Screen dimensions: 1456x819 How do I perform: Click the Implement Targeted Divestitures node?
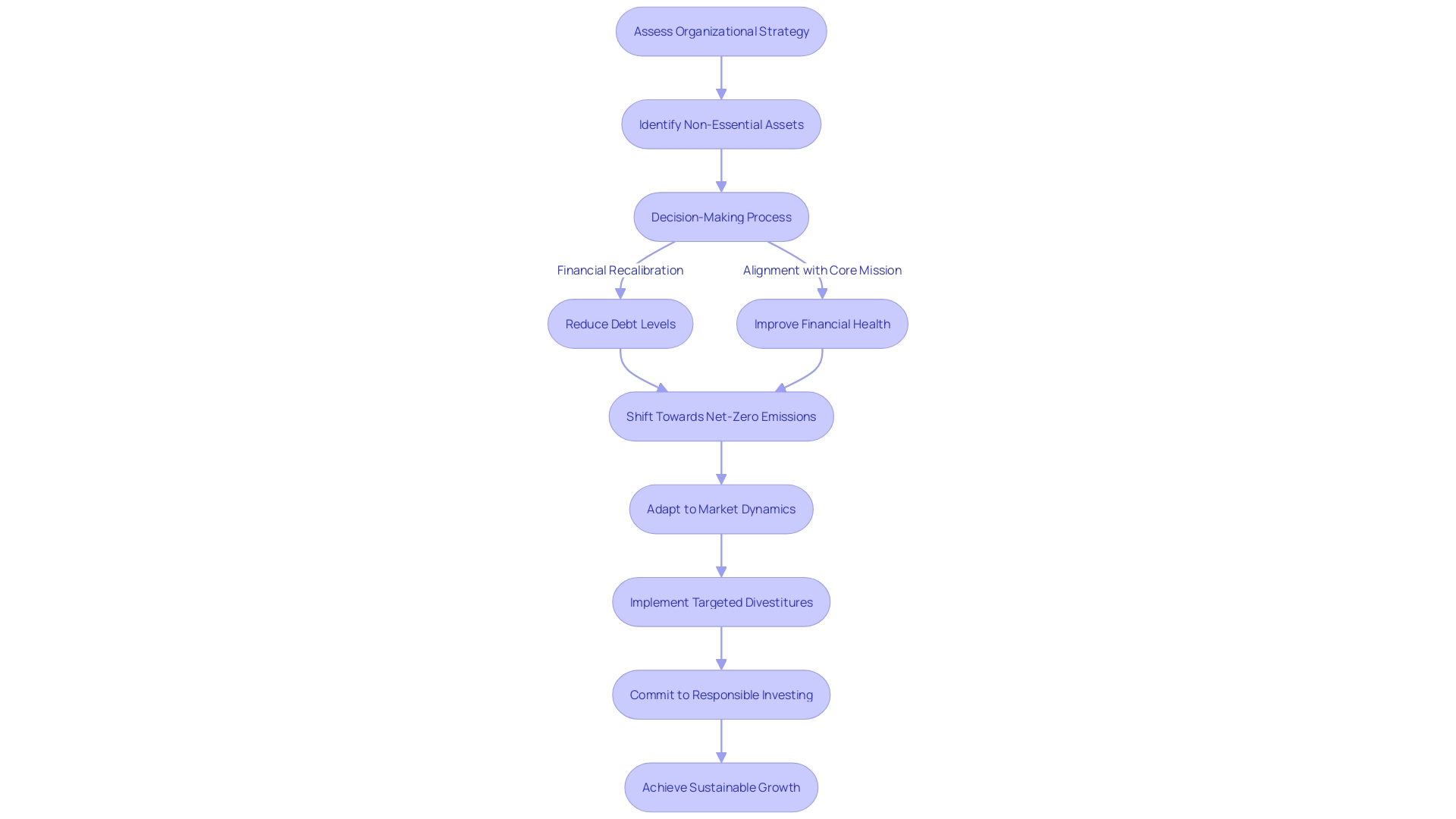[x=721, y=601]
